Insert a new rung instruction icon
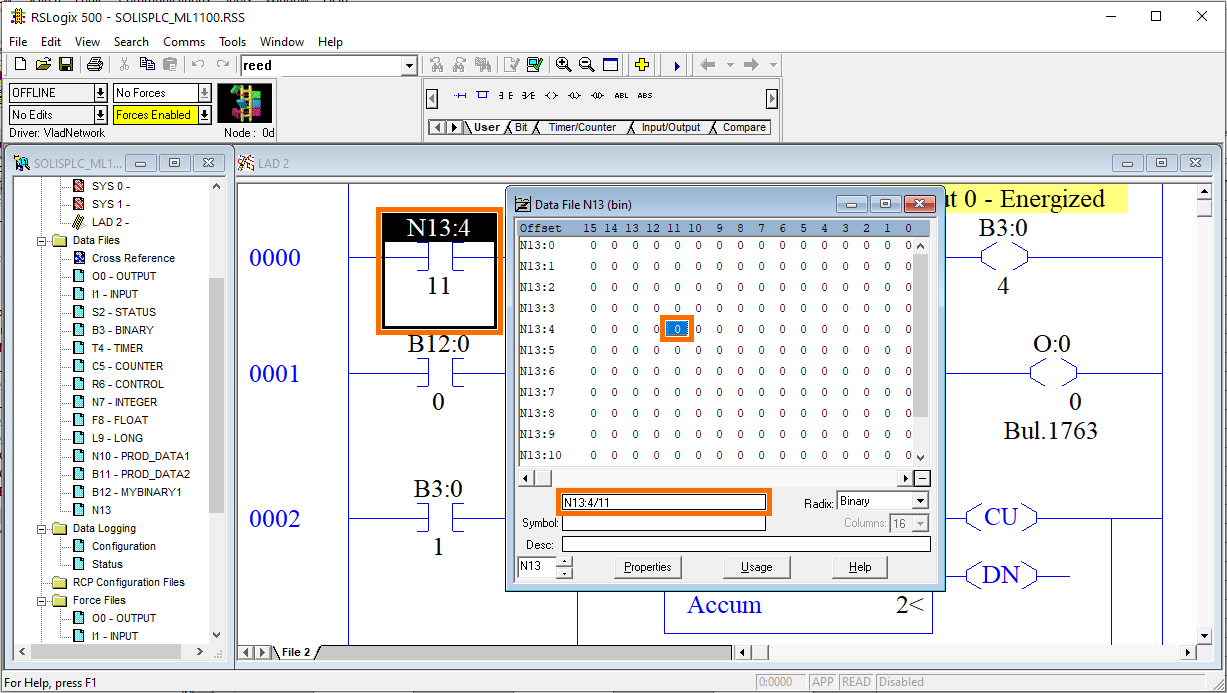The width and height of the screenshot is (1227, 693). pyautogui.click(x=460, y=96)
